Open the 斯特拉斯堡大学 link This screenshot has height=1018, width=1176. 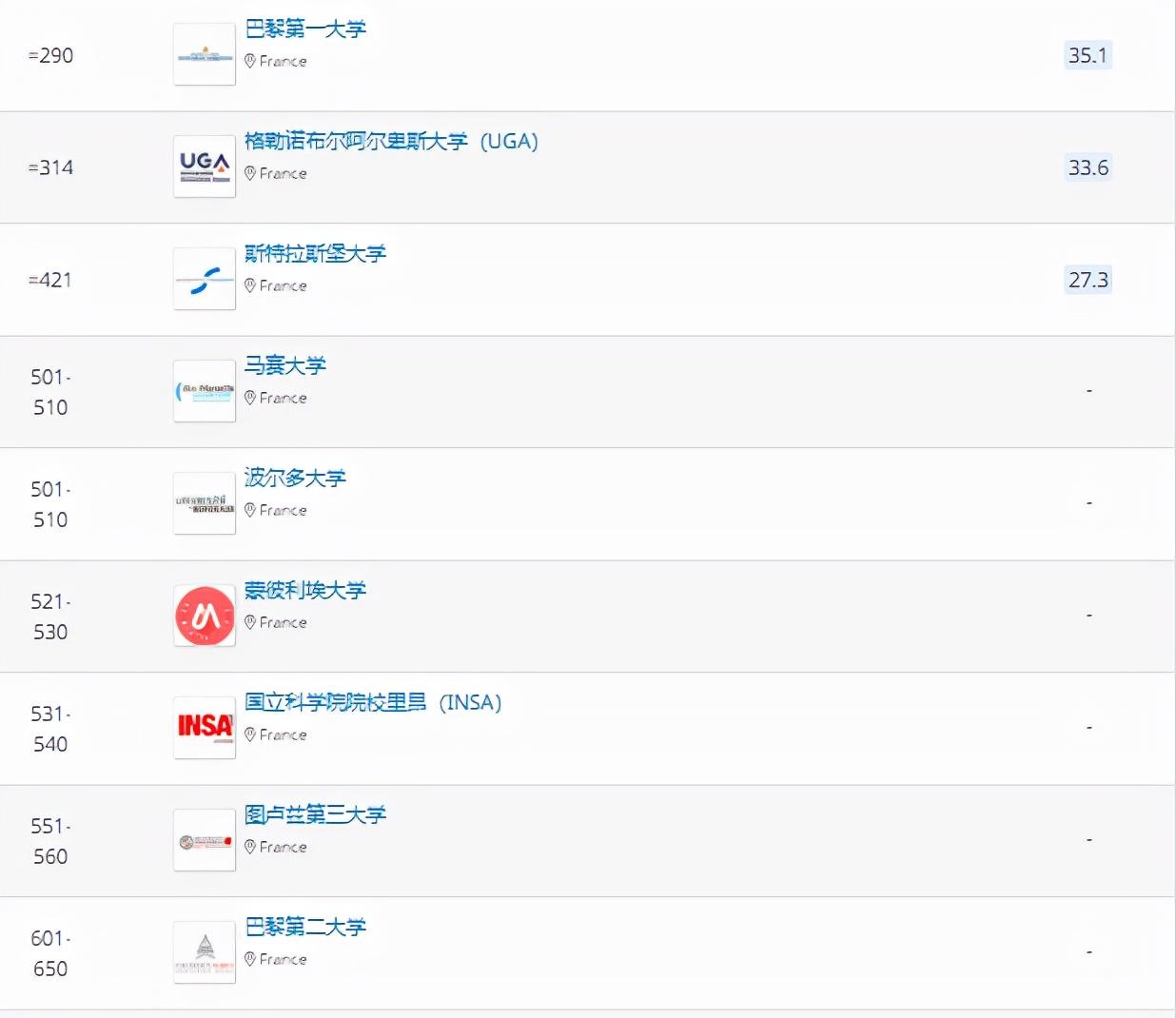click(x=315, y=253)
